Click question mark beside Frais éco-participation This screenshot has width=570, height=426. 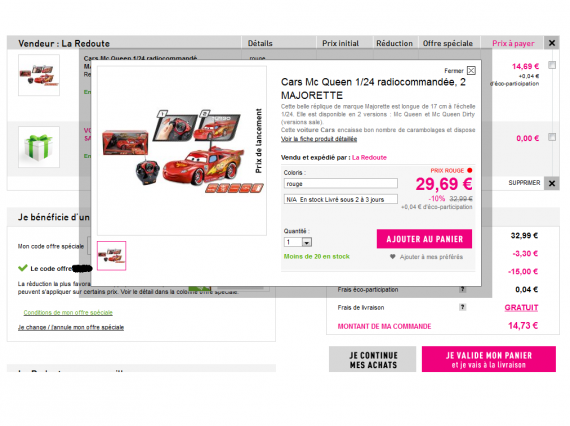462,289
